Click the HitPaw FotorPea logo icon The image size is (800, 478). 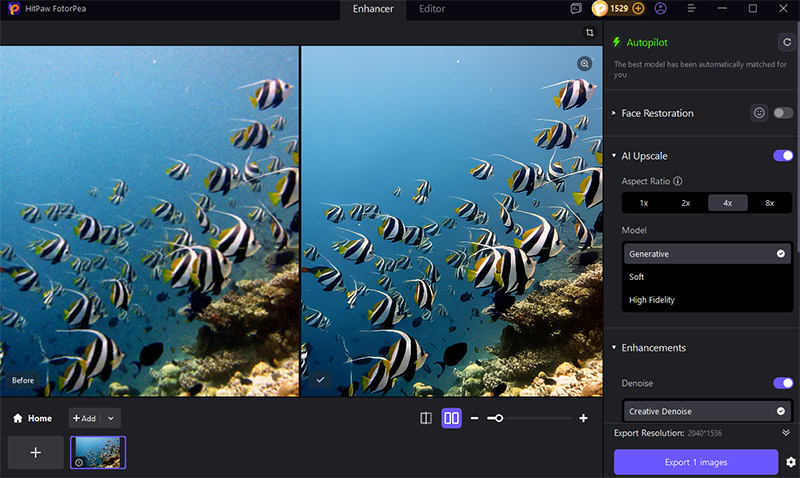point(14,9)
